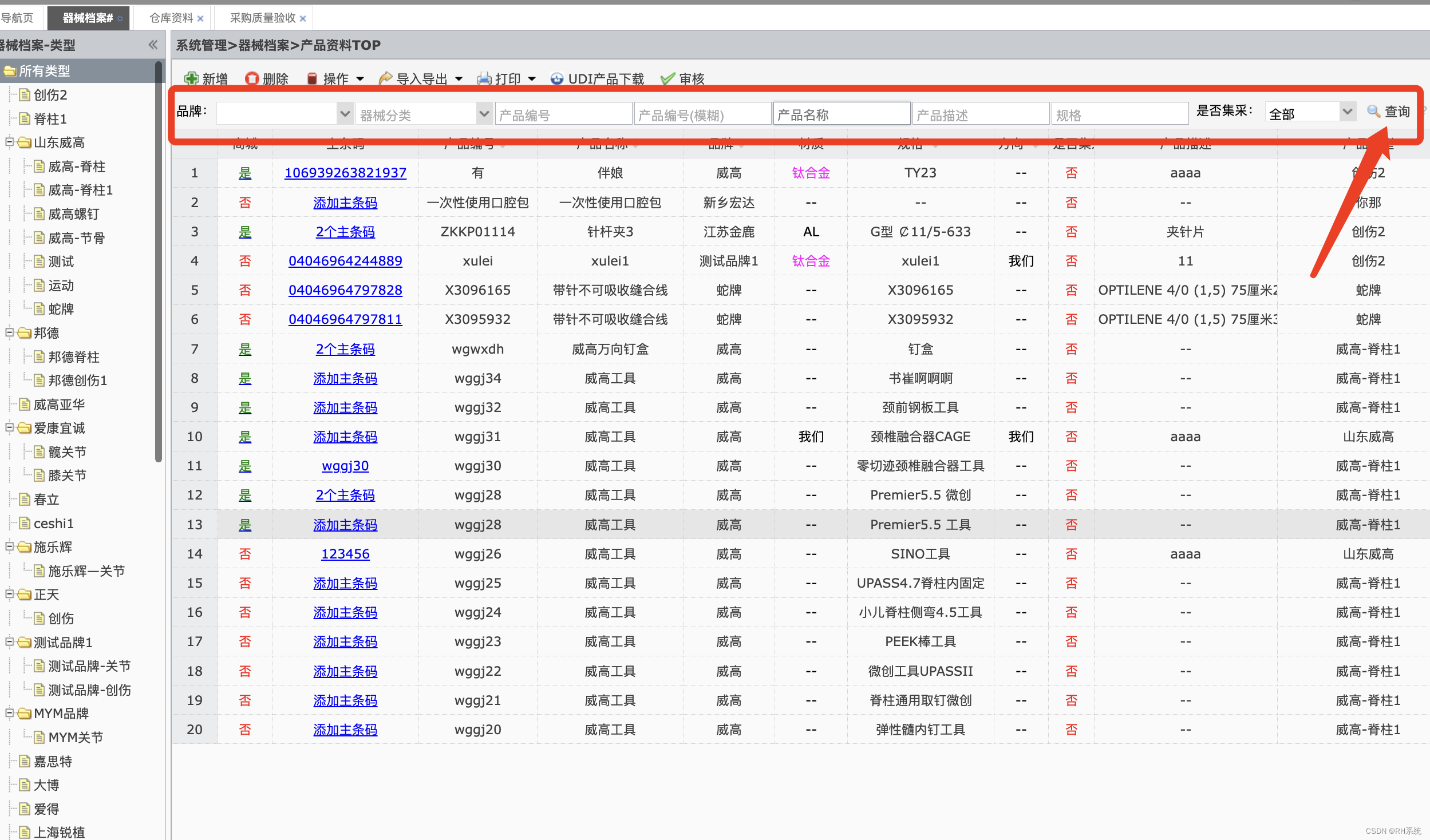
Task: Click the UDI产品下载 download icon
Action: pyautogui.click(x=556, y=78)
